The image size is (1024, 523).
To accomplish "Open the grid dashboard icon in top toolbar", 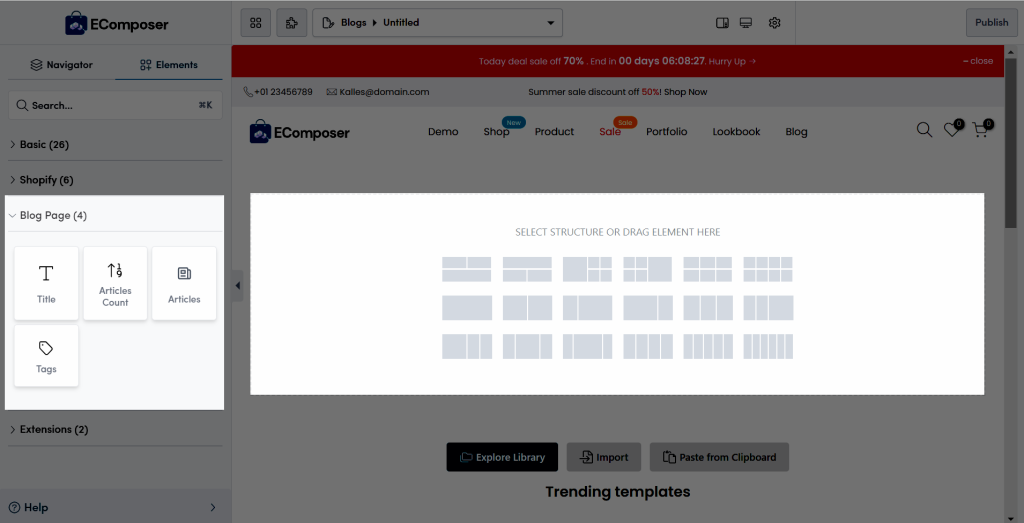I will pyautogui.click(x=255, y=23).
